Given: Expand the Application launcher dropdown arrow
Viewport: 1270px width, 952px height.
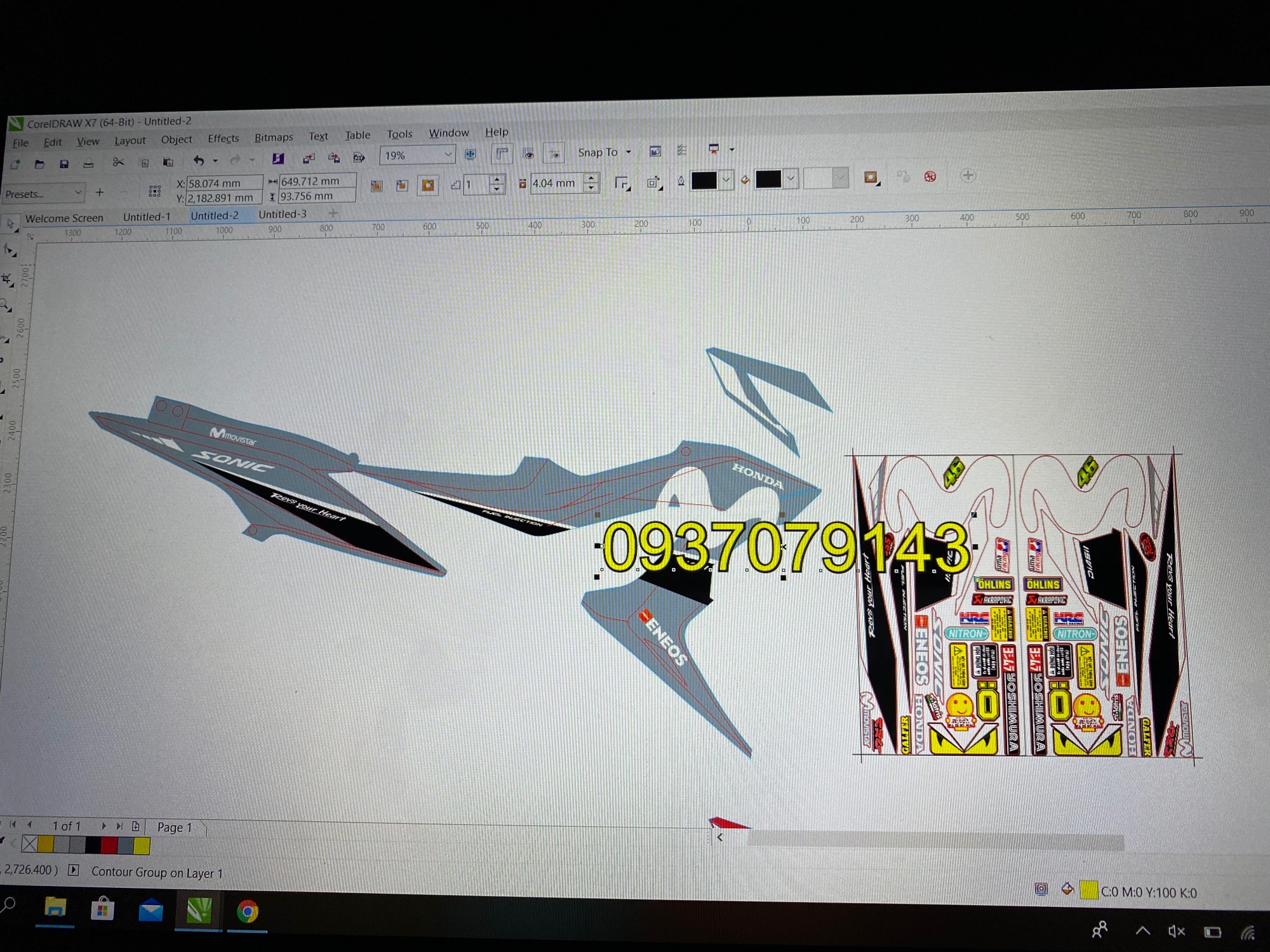Looking at the screenshot, I should (x=732, y=150).
